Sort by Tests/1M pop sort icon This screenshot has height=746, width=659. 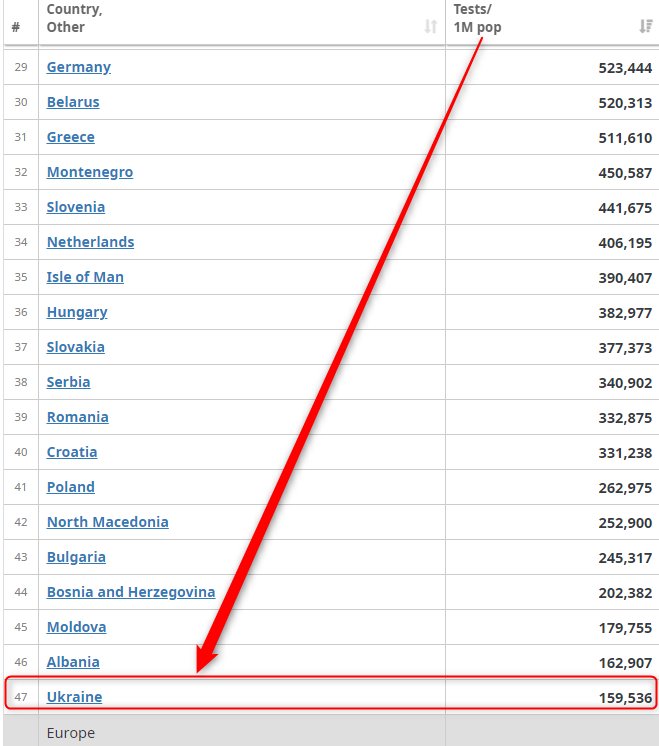(x=646, y=27)
